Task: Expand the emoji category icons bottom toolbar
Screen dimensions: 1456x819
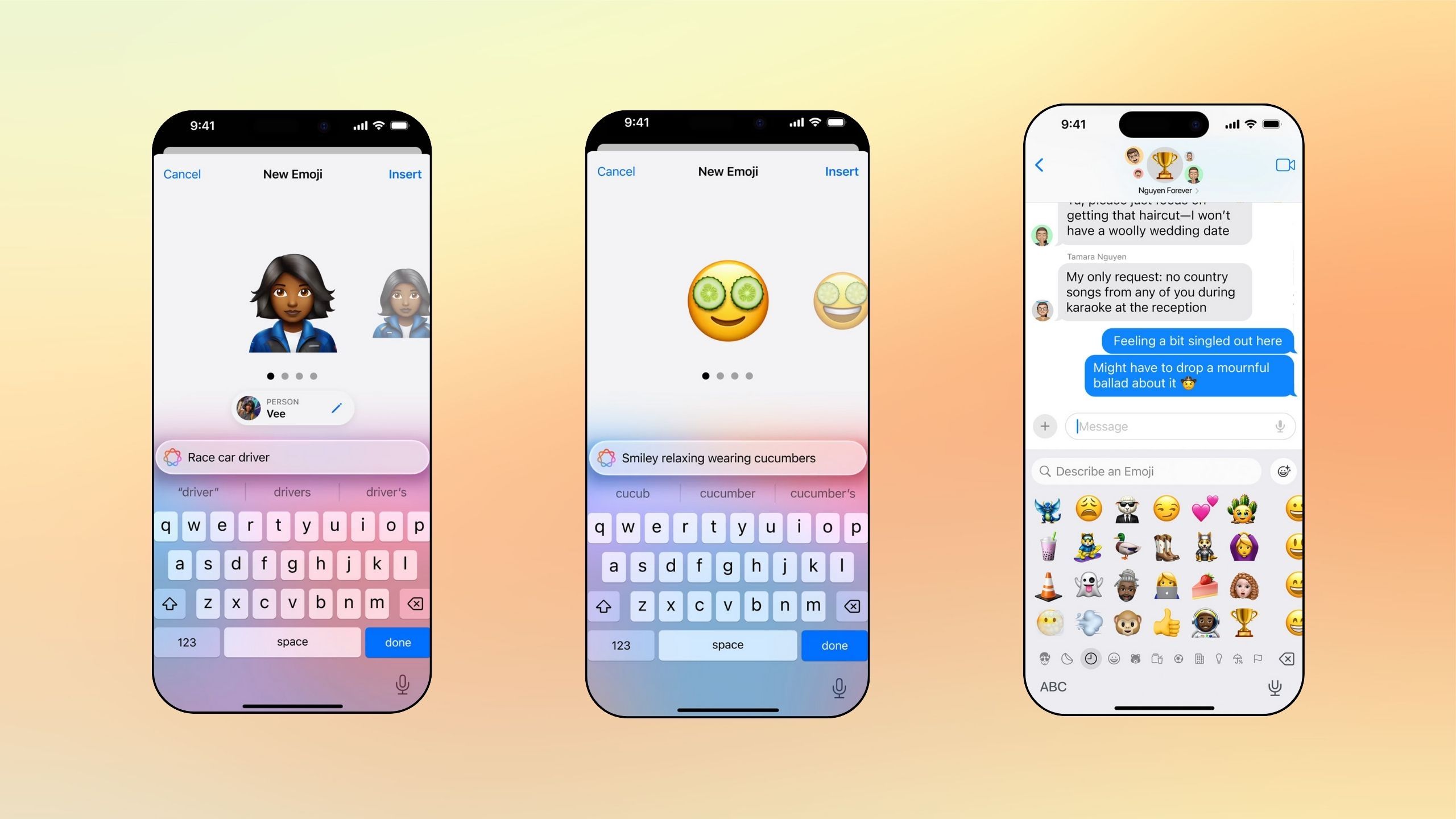Action: (x=1163, y=658)
